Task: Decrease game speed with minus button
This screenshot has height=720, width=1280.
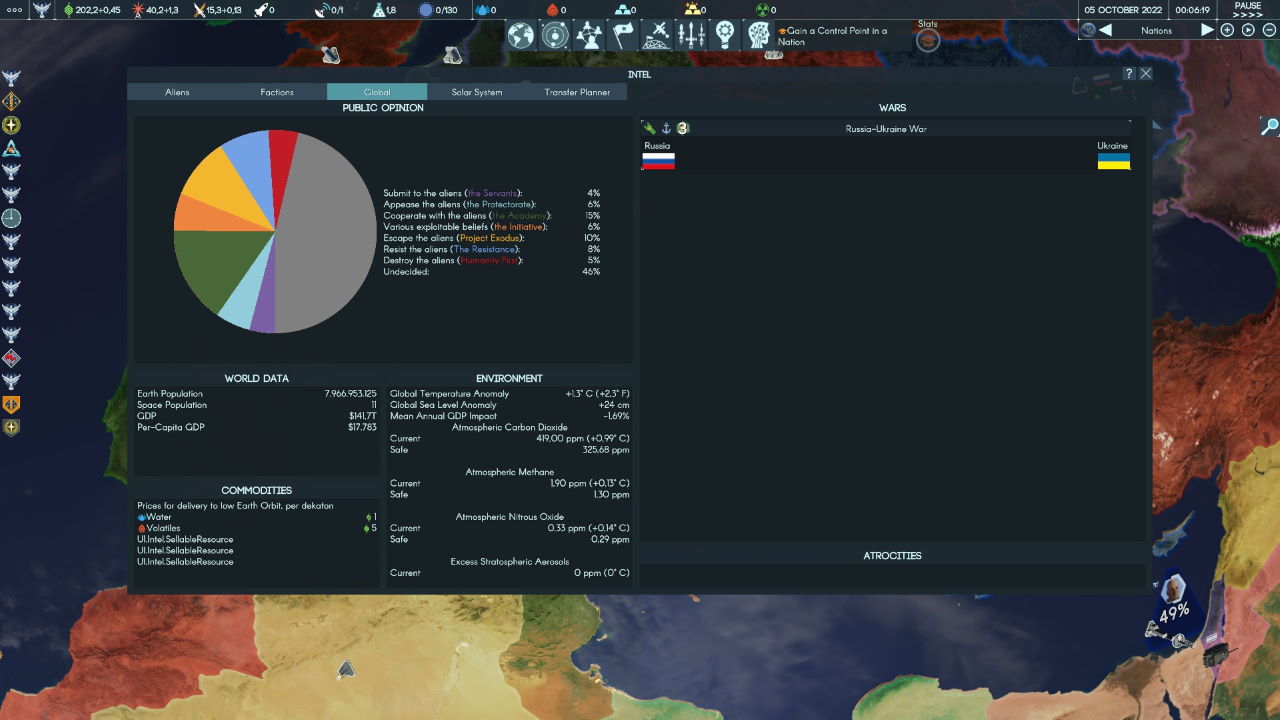Action: click(x=1268, y=30)
